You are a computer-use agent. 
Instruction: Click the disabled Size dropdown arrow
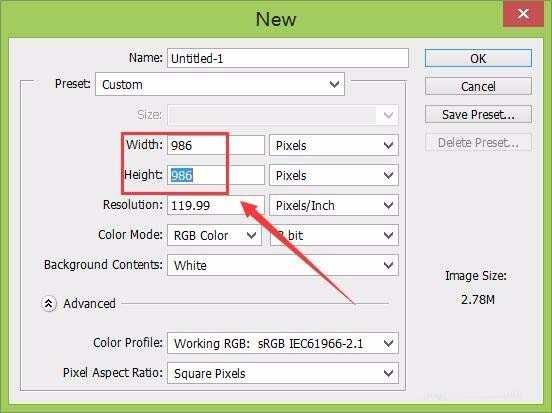tap(388, 115)
